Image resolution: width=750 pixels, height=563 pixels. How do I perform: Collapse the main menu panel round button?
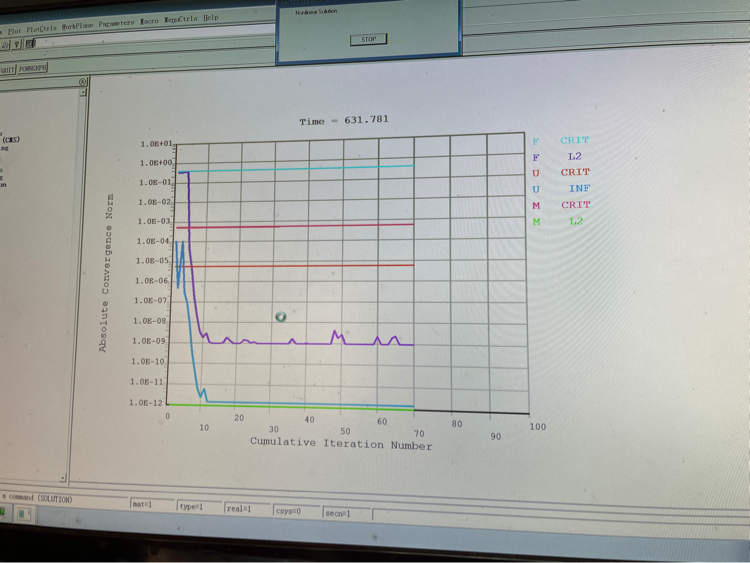point(83,81)
